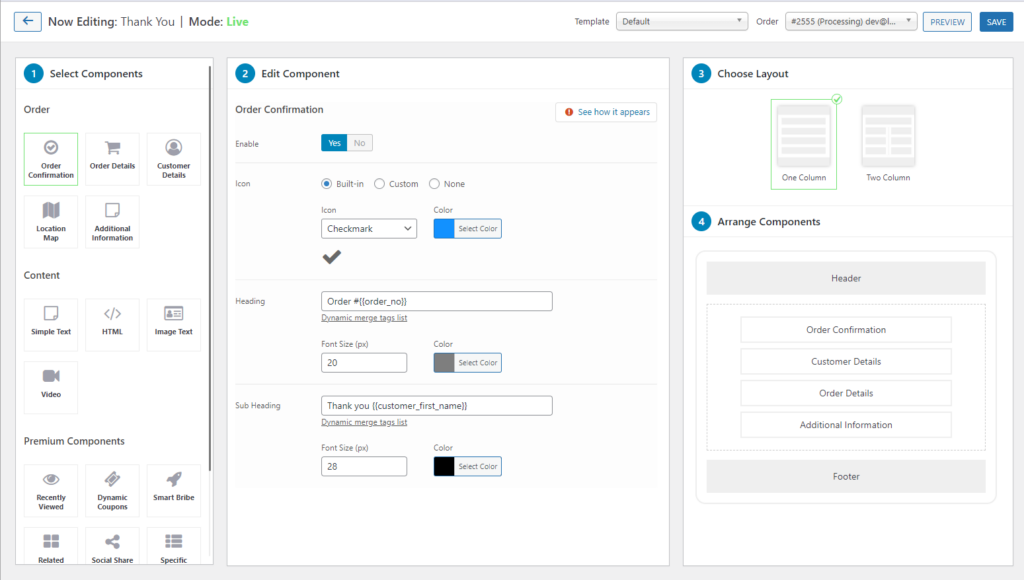This screenshot has height=580, width=1024.
Task: Focus the Sub Heading text field
Action: (x=437, y=406)
